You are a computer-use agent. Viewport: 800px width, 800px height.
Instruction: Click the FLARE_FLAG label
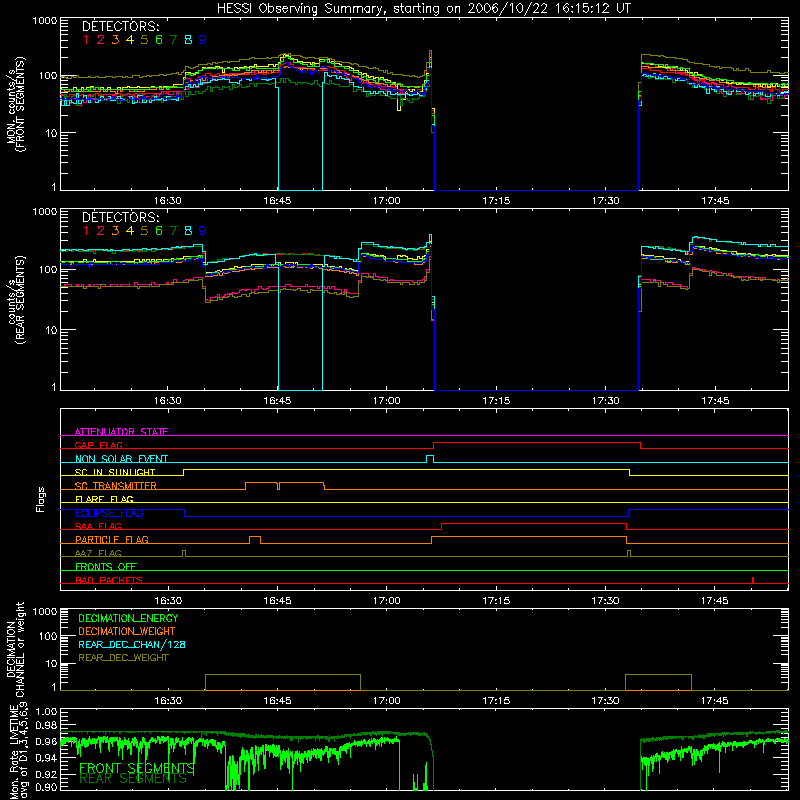pyautogui.click(x=104, y=499)
